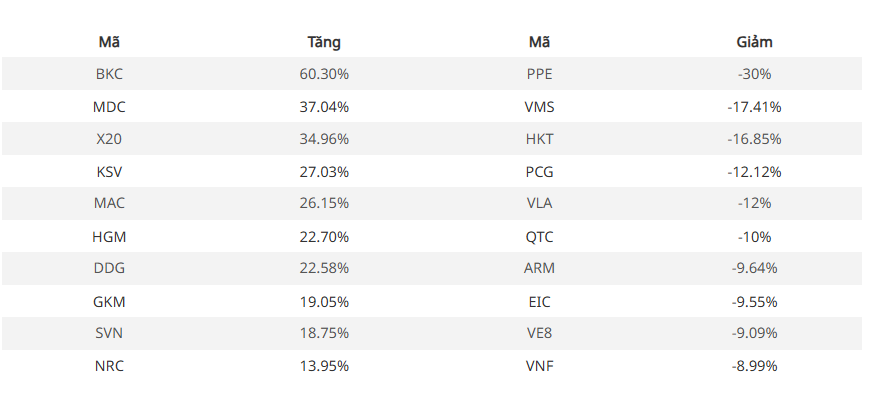Select the VMS ticker cell
Image resolution: width=885 pixels, height=414 pixels.
539,107
